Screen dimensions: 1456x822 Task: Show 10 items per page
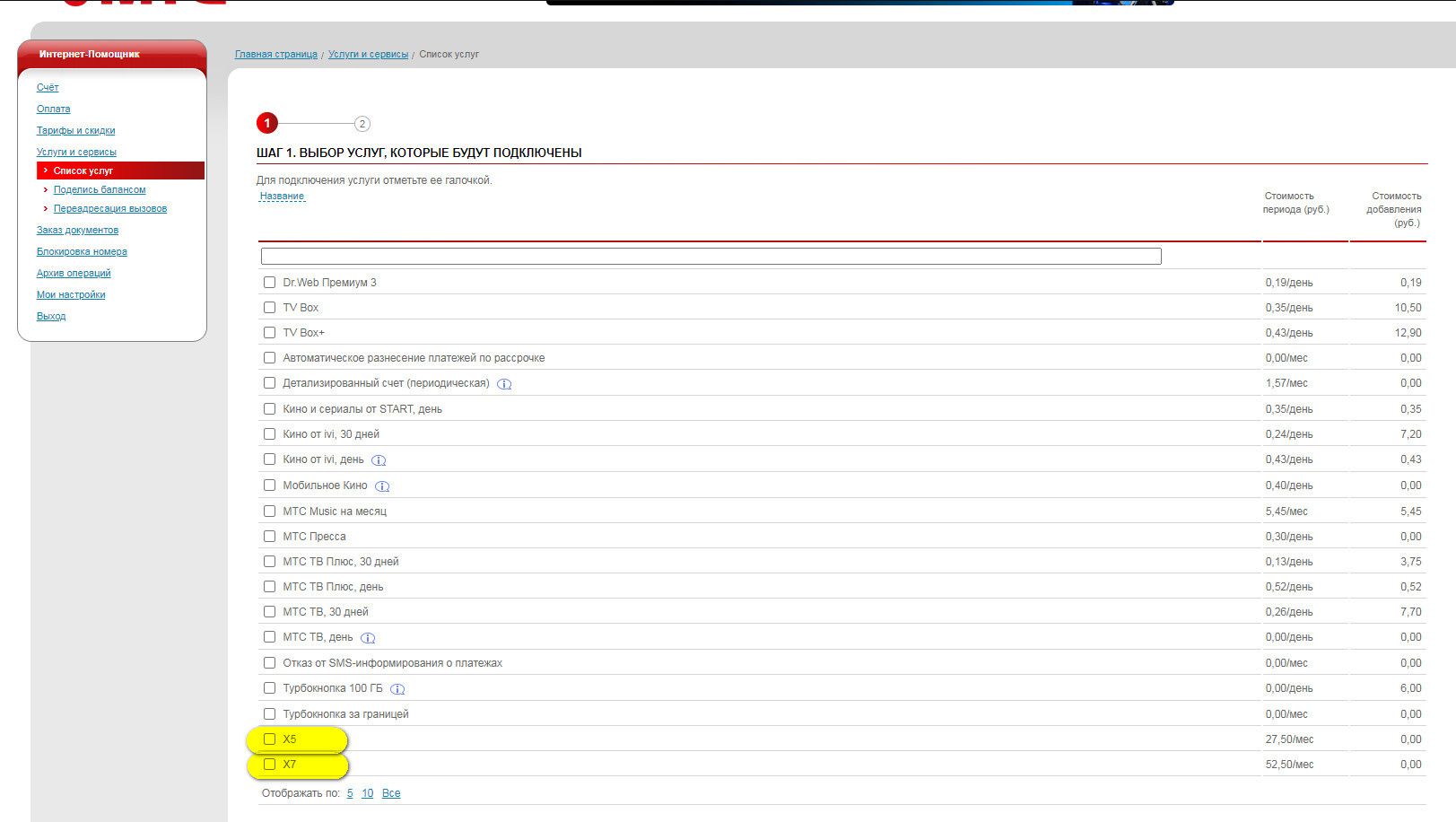(x=367, y=793)
